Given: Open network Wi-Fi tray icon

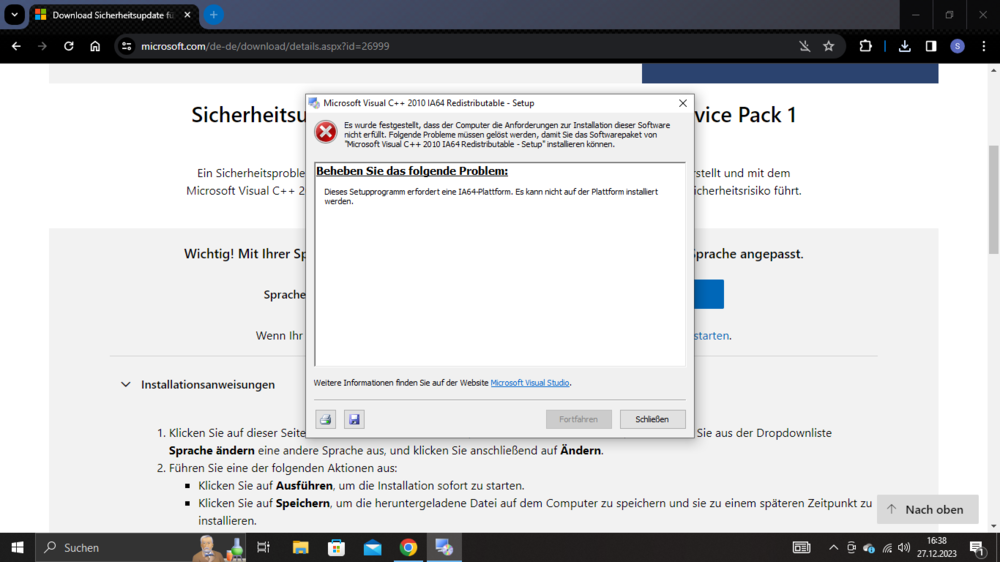Looking at the screenshot, I should click(x=887, y=547).
